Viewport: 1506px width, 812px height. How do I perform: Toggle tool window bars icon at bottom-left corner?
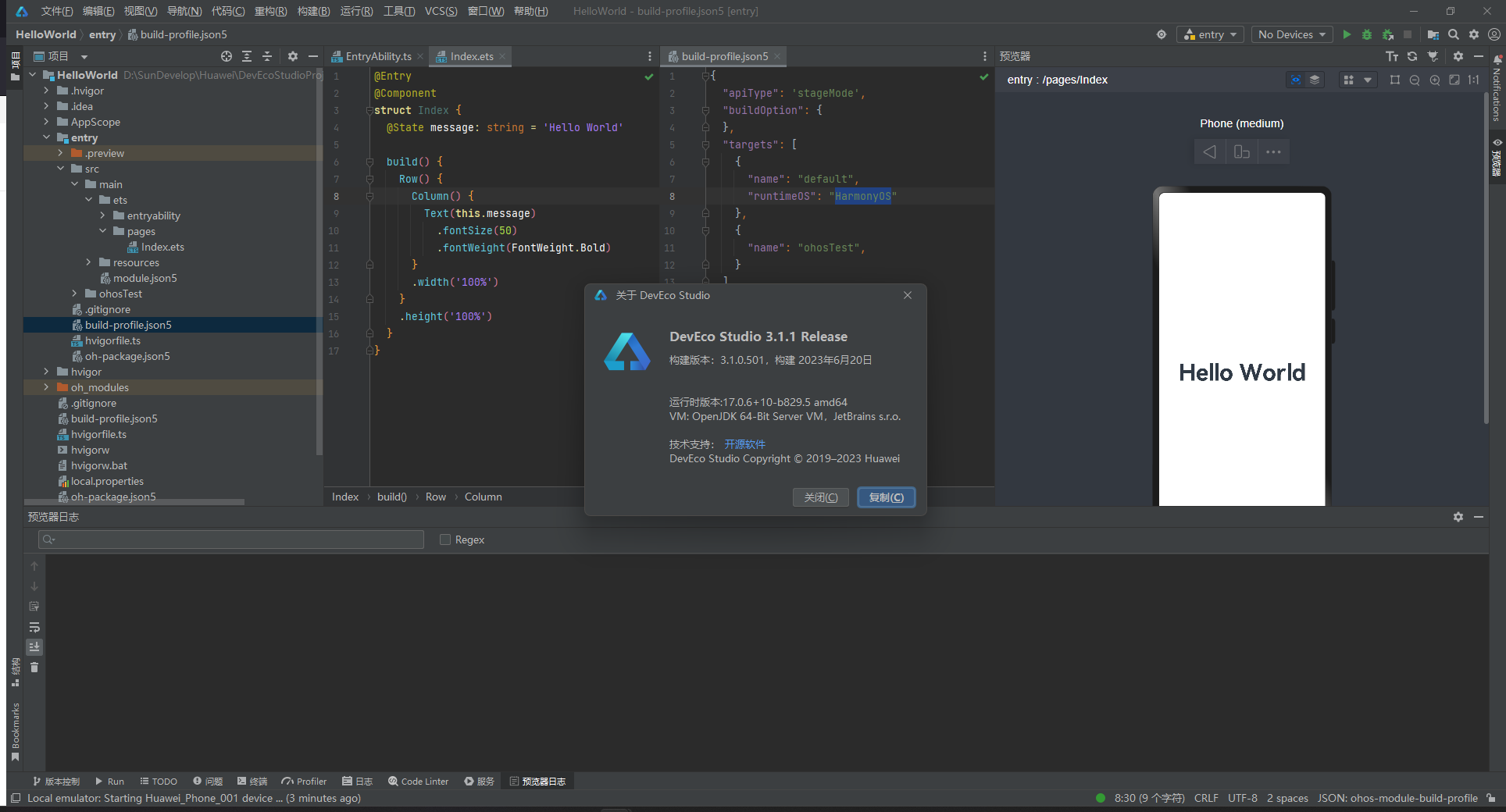16,798
